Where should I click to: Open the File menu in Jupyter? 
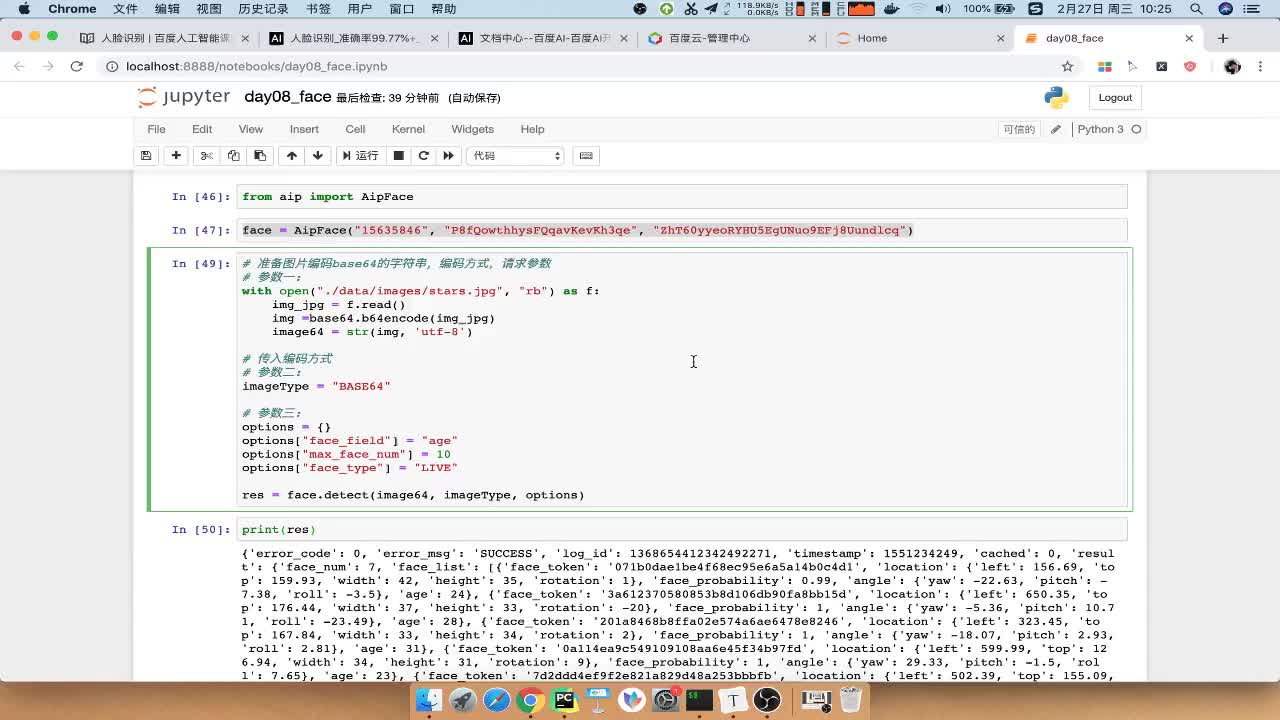[157, 129]
